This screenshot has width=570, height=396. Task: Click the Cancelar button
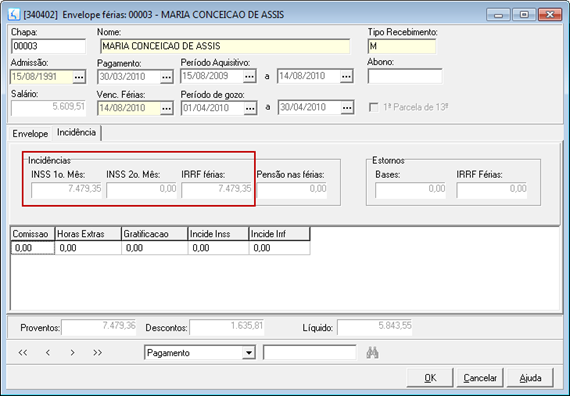(x=480, y=378)
